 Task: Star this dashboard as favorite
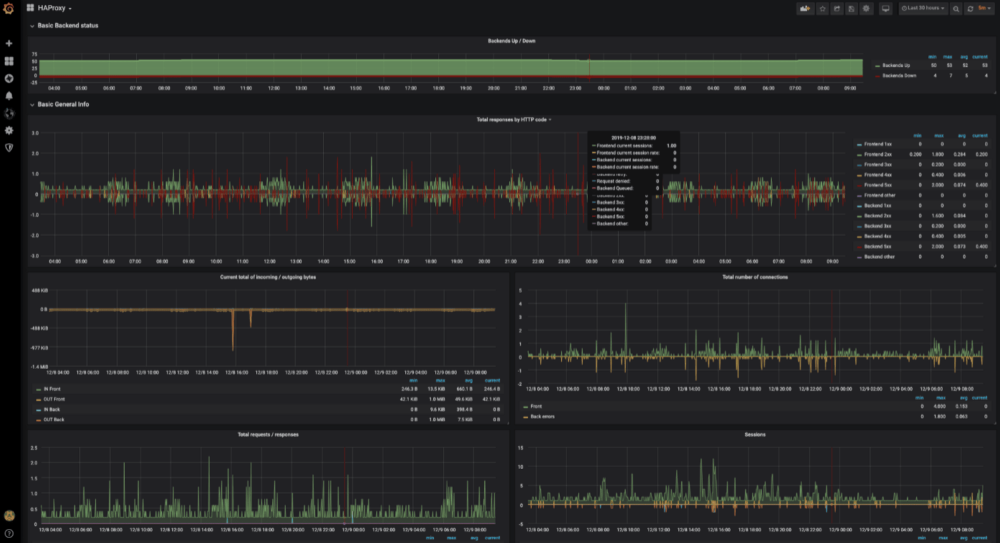coord(822,8)
